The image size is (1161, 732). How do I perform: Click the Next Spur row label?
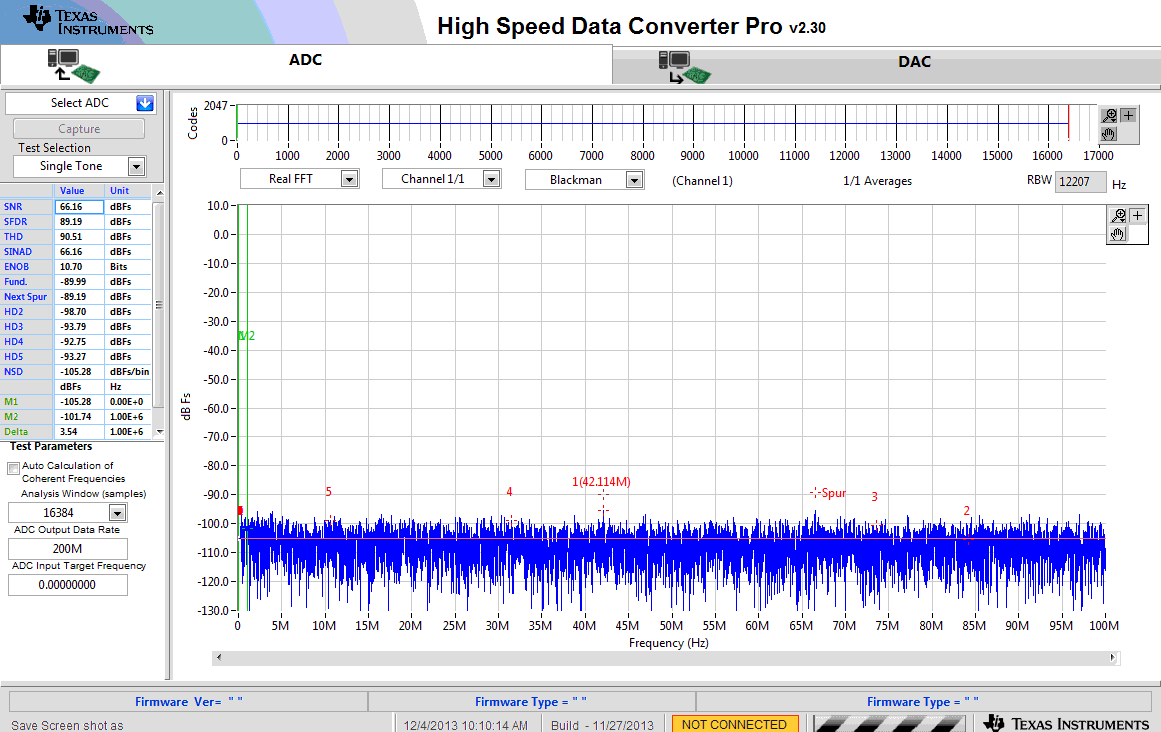(x=25, y=297)
